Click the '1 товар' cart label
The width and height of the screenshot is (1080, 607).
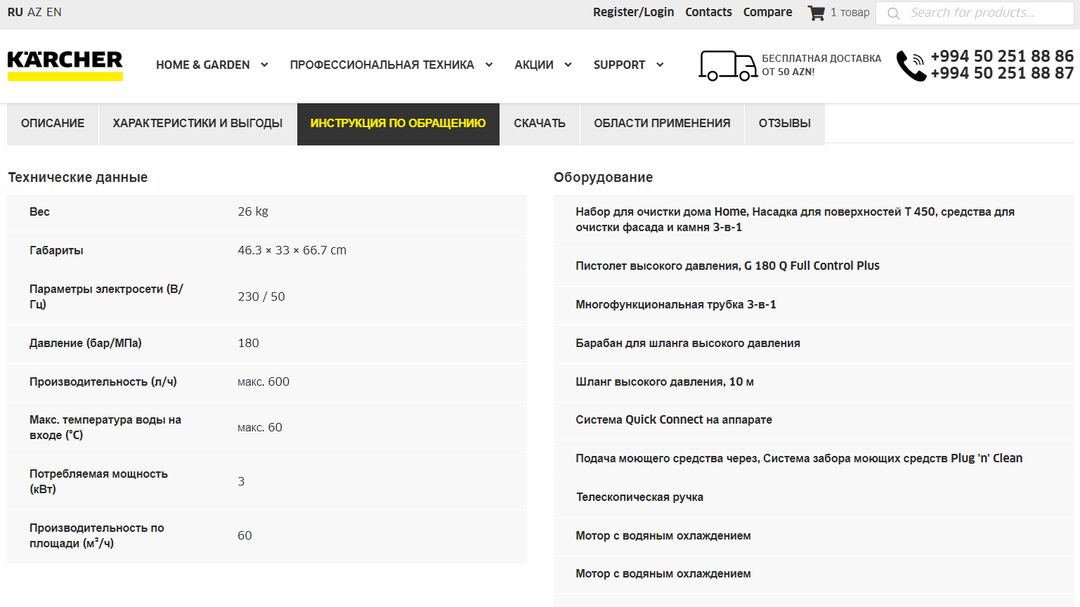[850, 12]
